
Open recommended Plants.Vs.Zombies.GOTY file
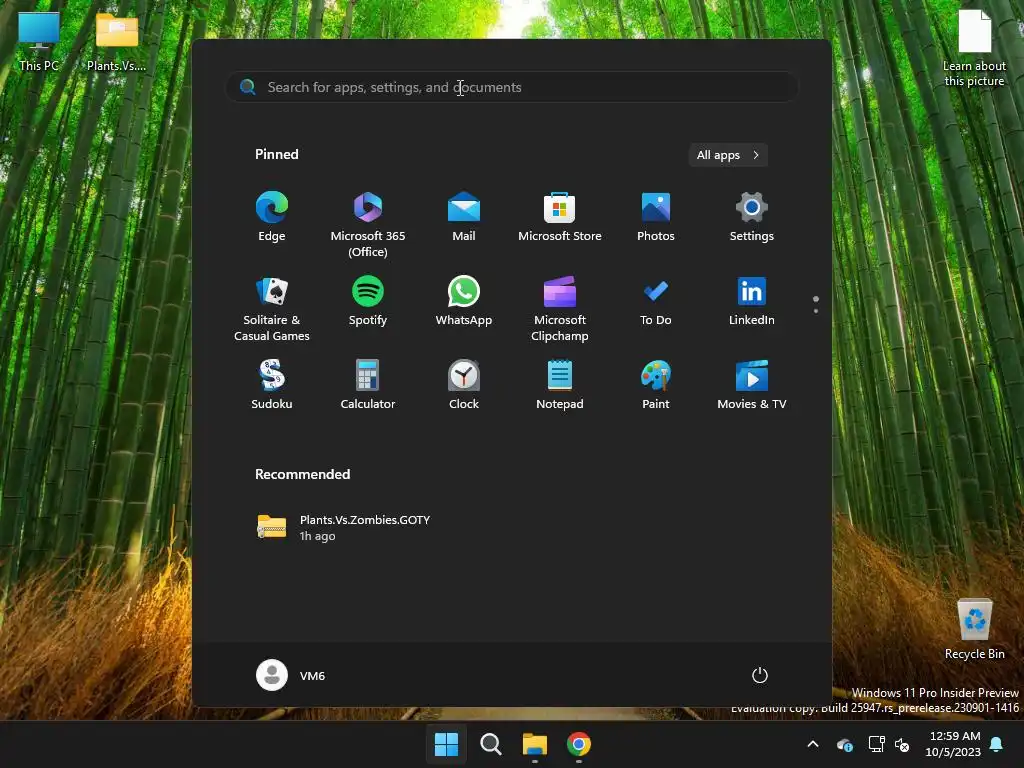(x=344, y=527)
